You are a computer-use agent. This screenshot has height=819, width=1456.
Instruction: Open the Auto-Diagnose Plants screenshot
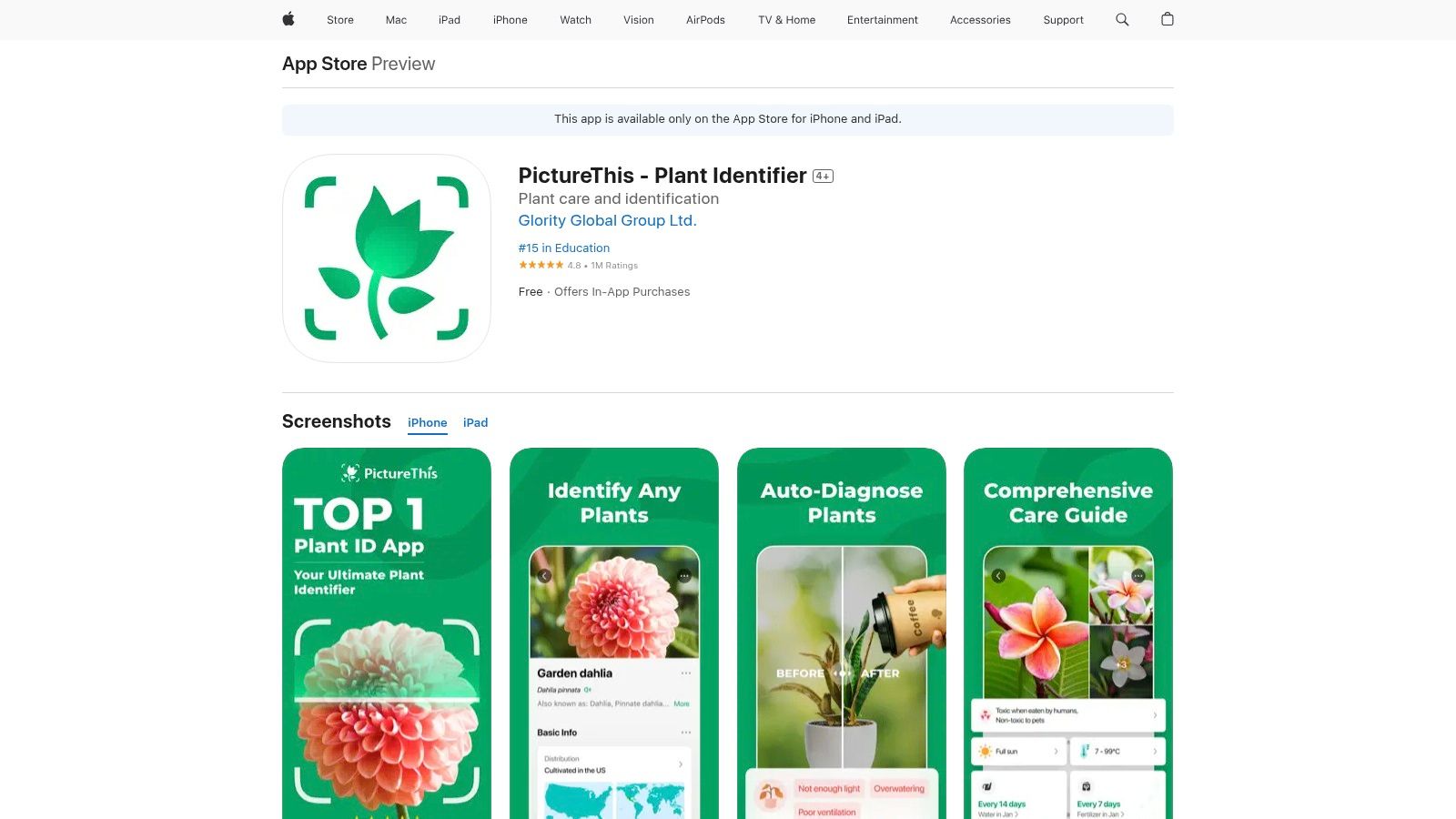coord(842,633)
